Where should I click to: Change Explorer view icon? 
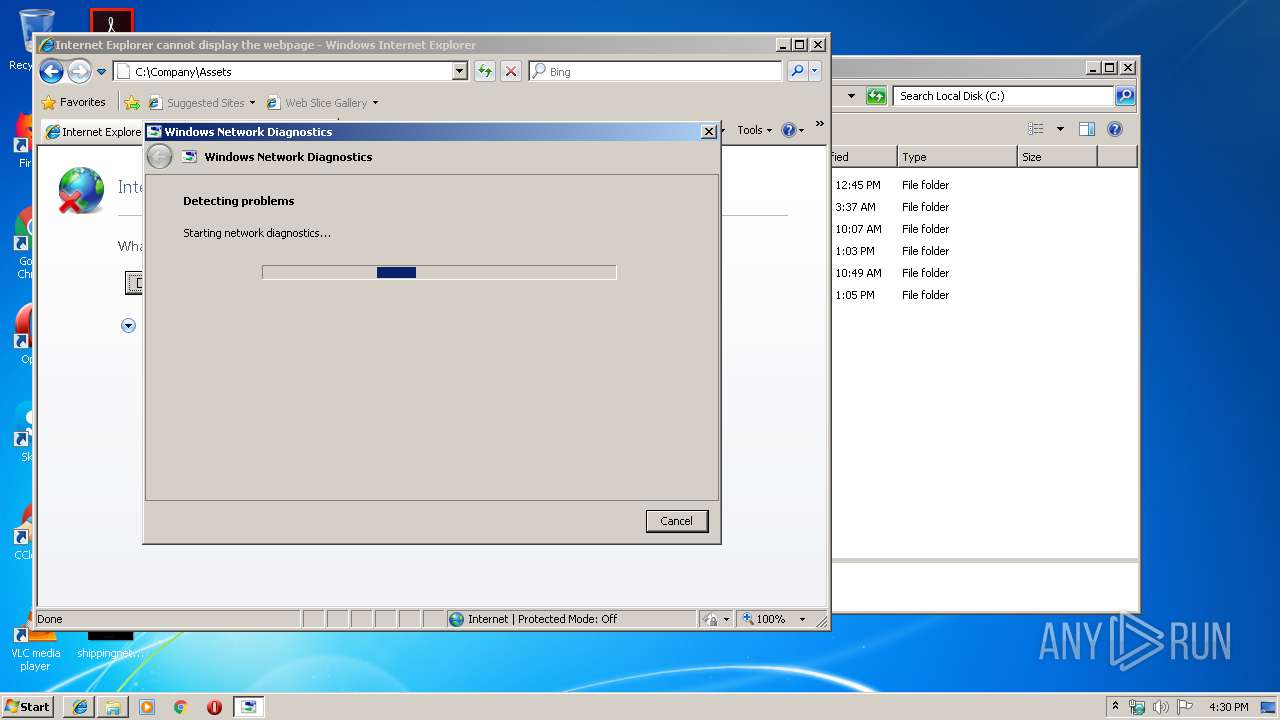point(1036,129)
